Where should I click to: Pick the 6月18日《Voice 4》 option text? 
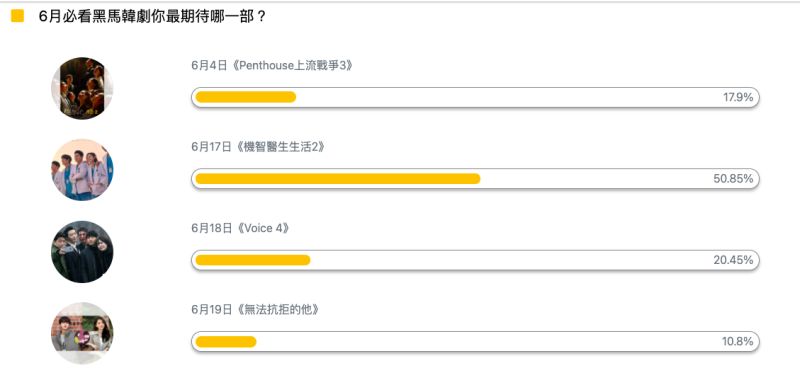241,229
